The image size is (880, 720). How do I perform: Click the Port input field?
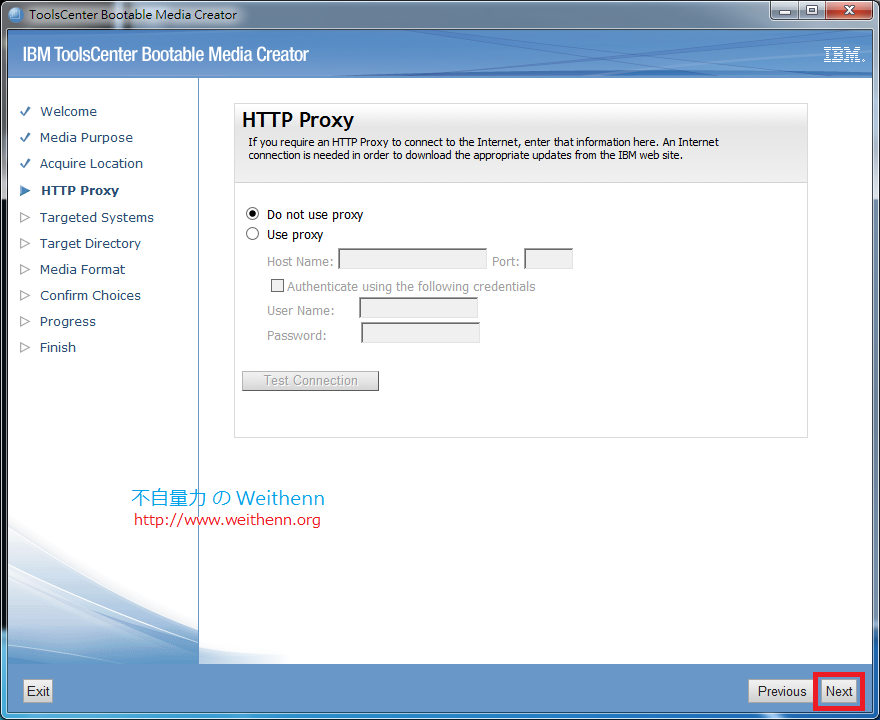coord(548,259)
